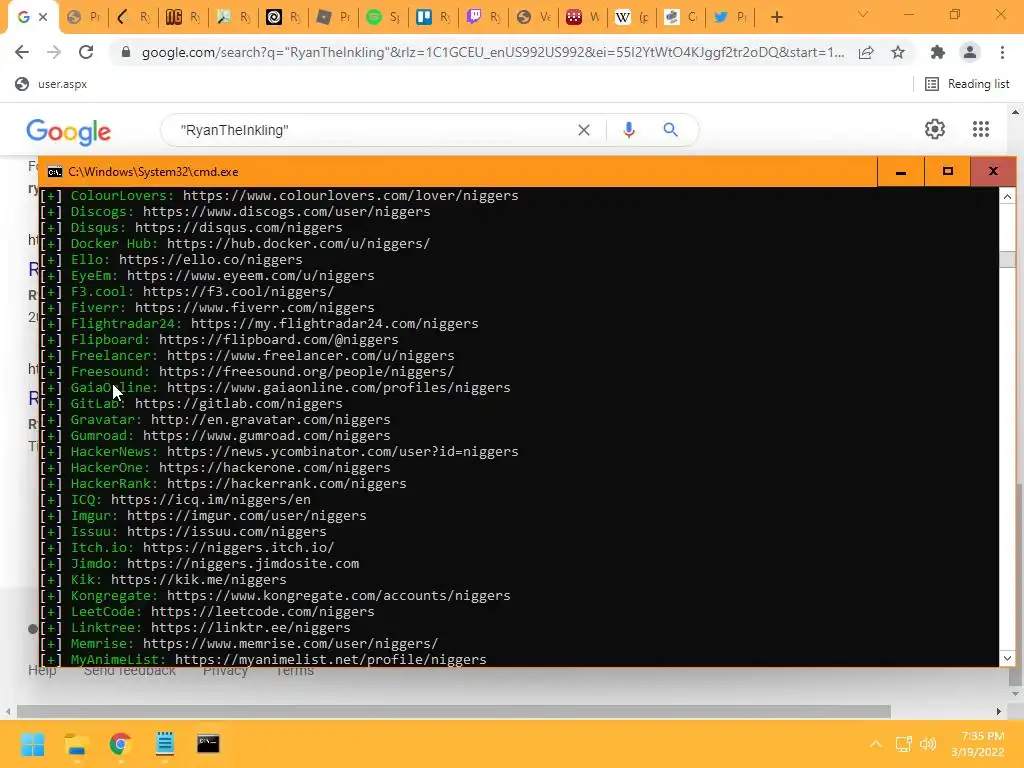
Task: Open volume control tray icon
Action: click(x=928, y=744)
